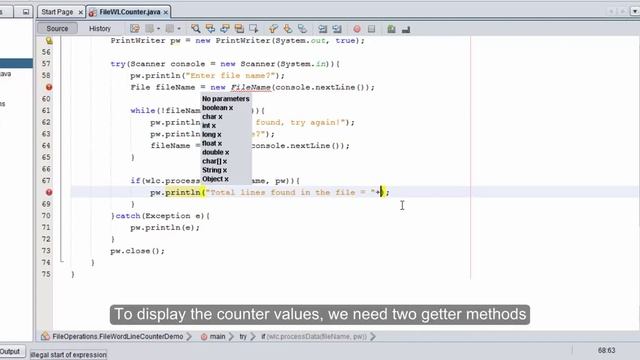The height and width of the screenshot is (360, 640).
Task: Click Find Next Occurrence icon
Action: pos(224,29)
